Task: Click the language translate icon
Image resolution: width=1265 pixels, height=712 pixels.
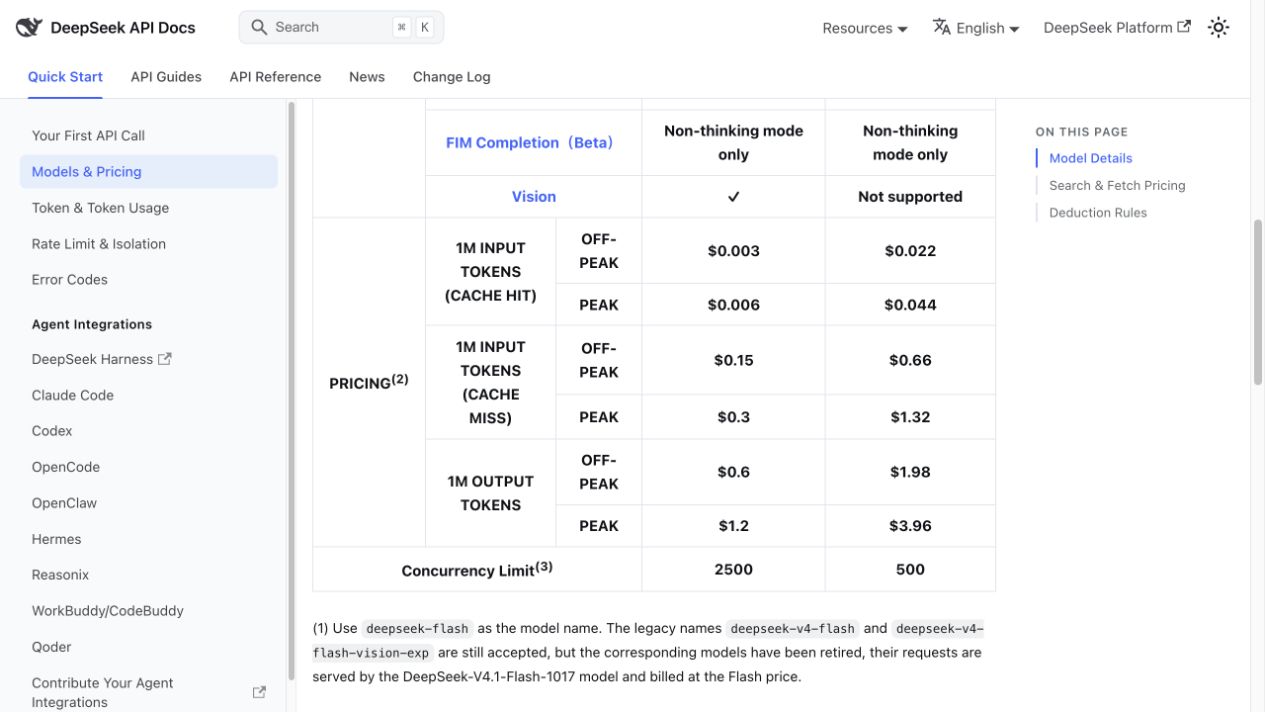Action: (941, 27)
